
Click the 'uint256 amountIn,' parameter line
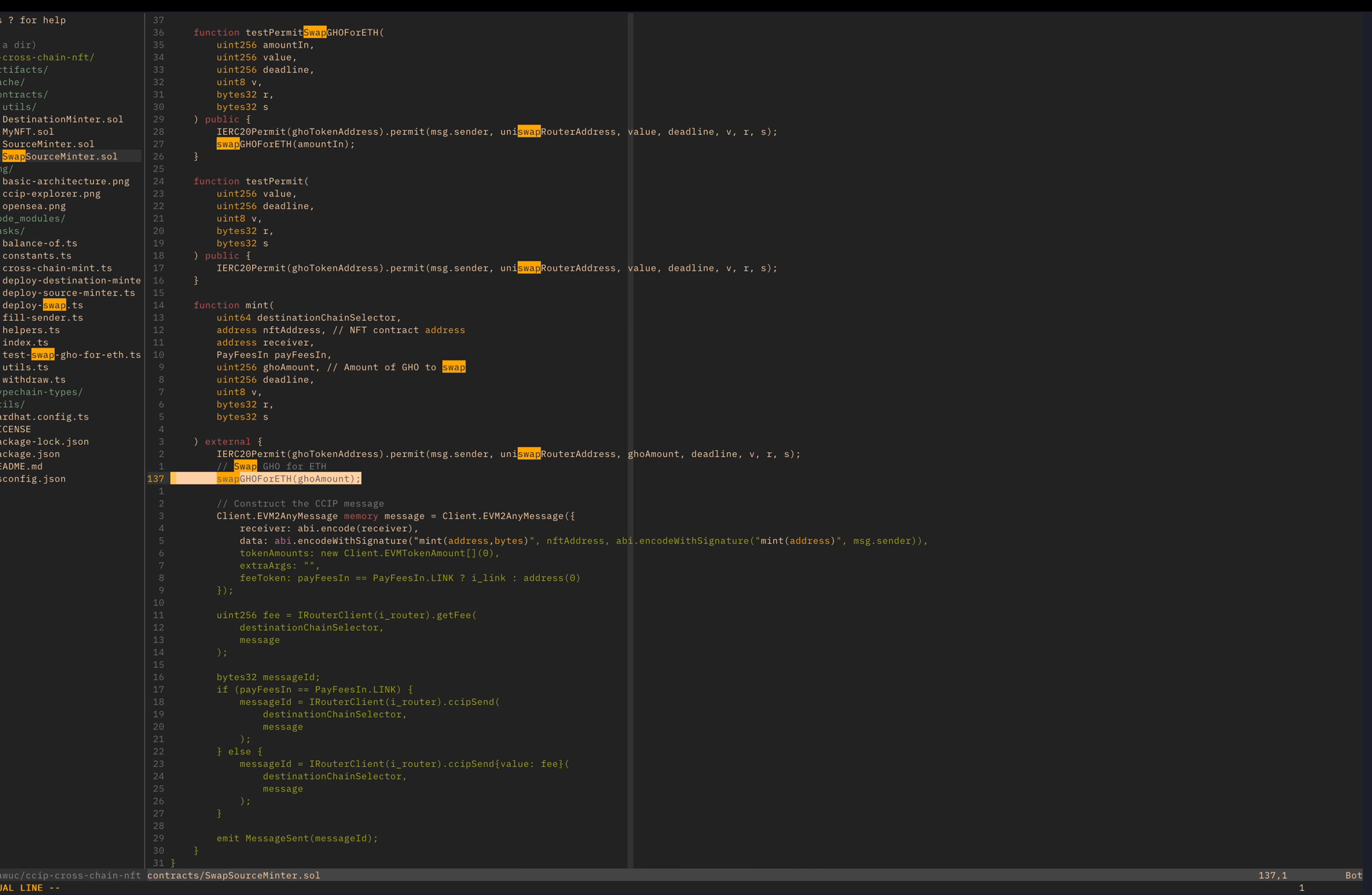[x=265, y=45]
